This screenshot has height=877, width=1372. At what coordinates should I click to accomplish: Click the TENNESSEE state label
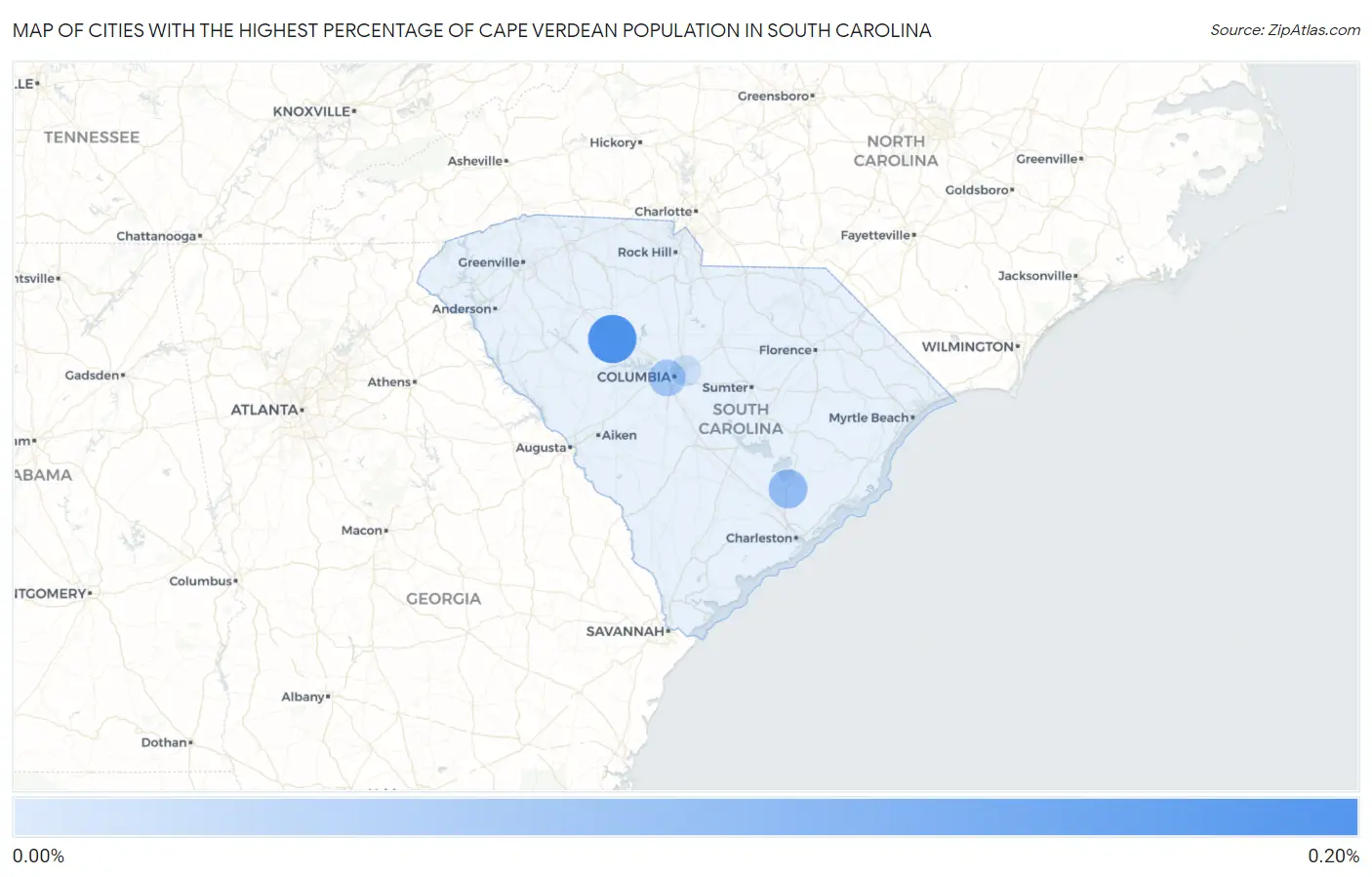pos(92,138)
